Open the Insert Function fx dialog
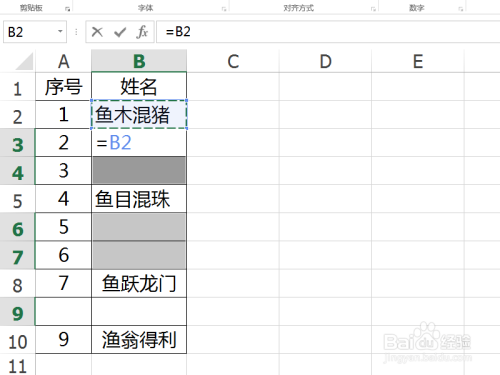This screenshot has width=500, height=375. pyautogui.click(x=142, y=32)
